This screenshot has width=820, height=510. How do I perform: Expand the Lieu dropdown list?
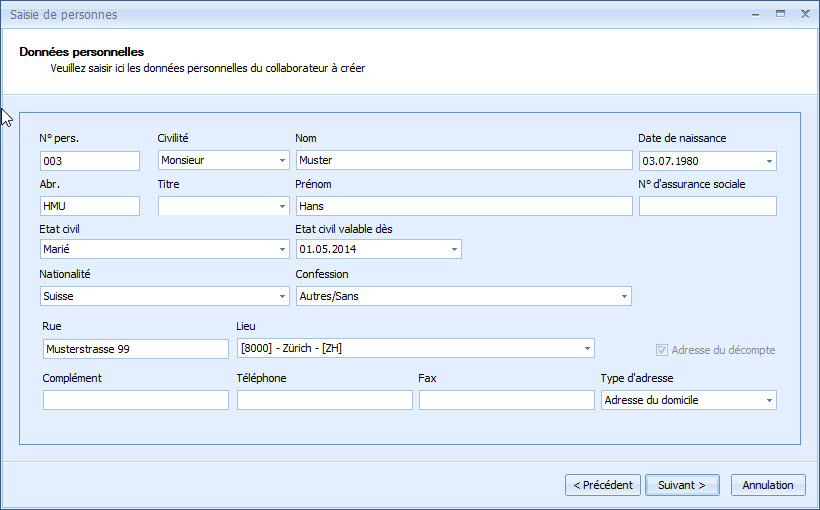(587, 349)
